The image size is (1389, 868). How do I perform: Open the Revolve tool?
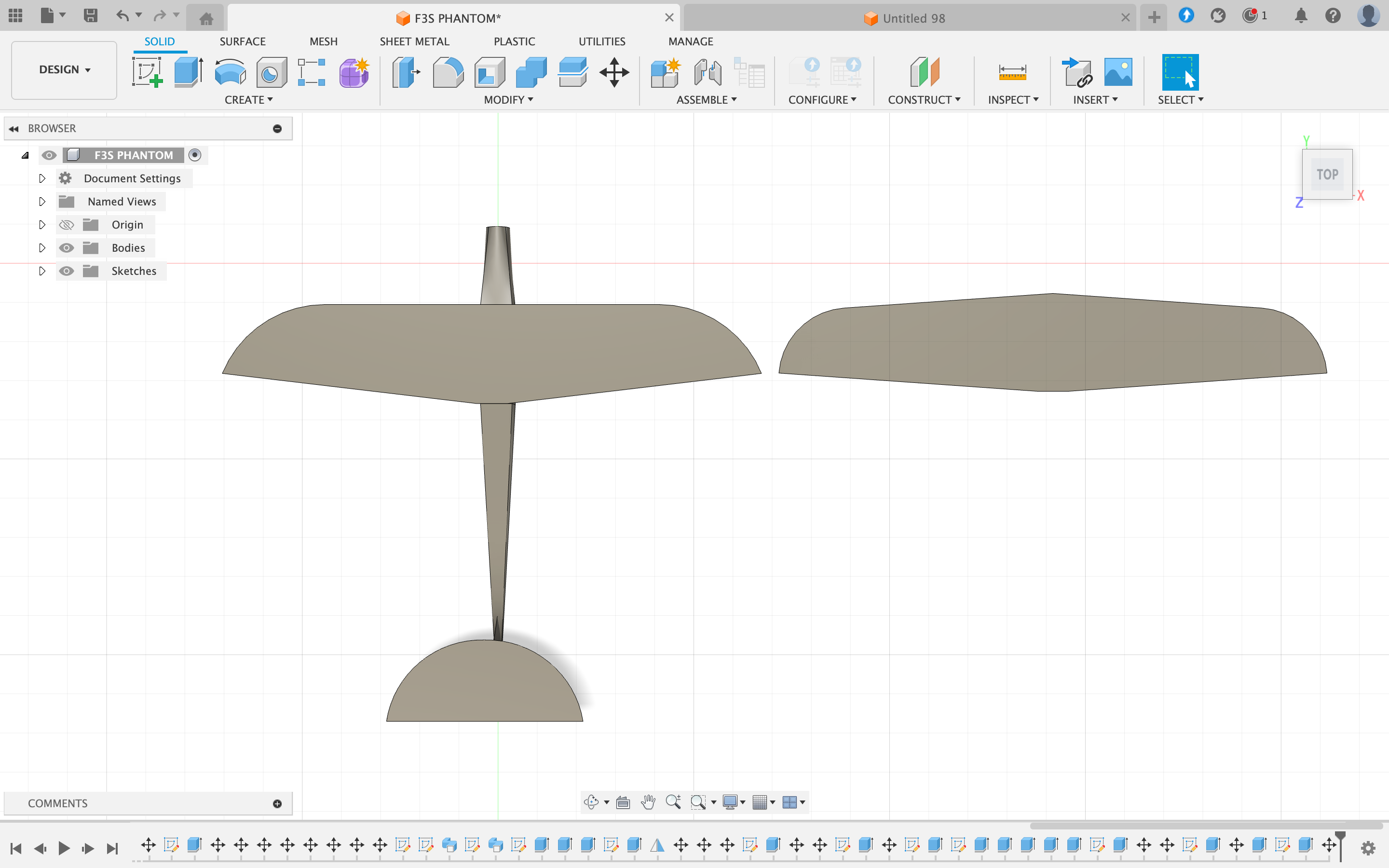[230, 72]
